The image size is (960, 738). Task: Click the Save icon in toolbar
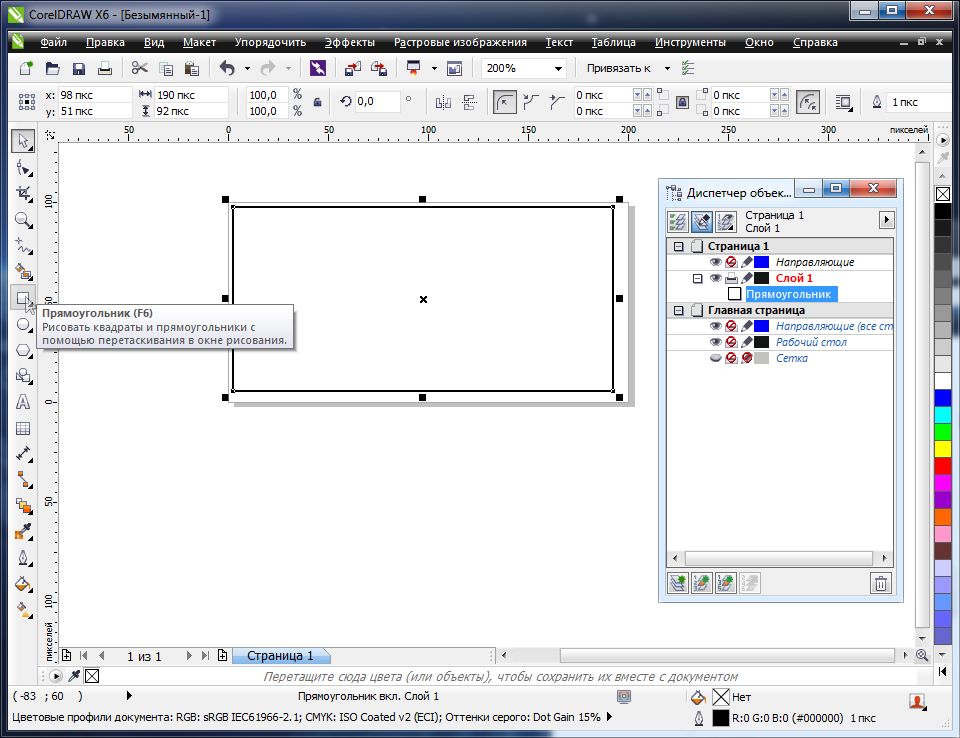[x=105, y=69]
